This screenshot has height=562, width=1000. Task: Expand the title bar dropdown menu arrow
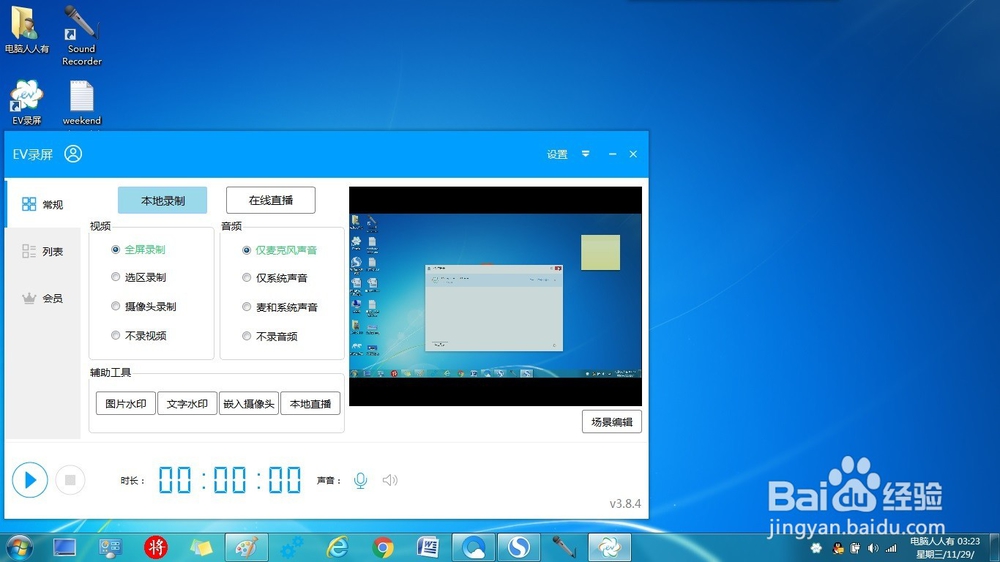pyautogui.click(x=585, y=154)
